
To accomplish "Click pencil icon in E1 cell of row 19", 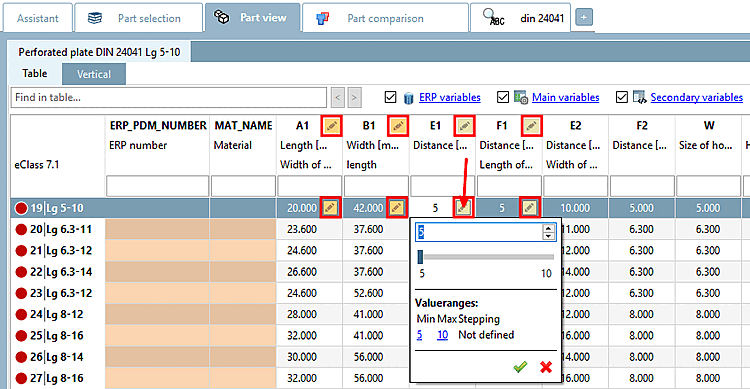I will pyautogui.click(x=463, y=208).
